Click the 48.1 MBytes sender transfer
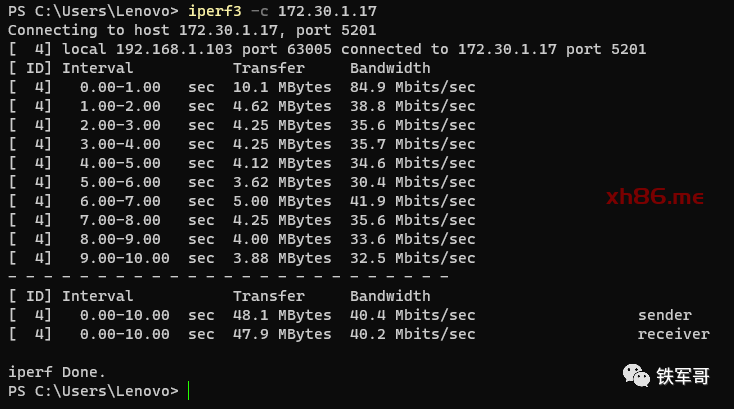 [282, 315]
